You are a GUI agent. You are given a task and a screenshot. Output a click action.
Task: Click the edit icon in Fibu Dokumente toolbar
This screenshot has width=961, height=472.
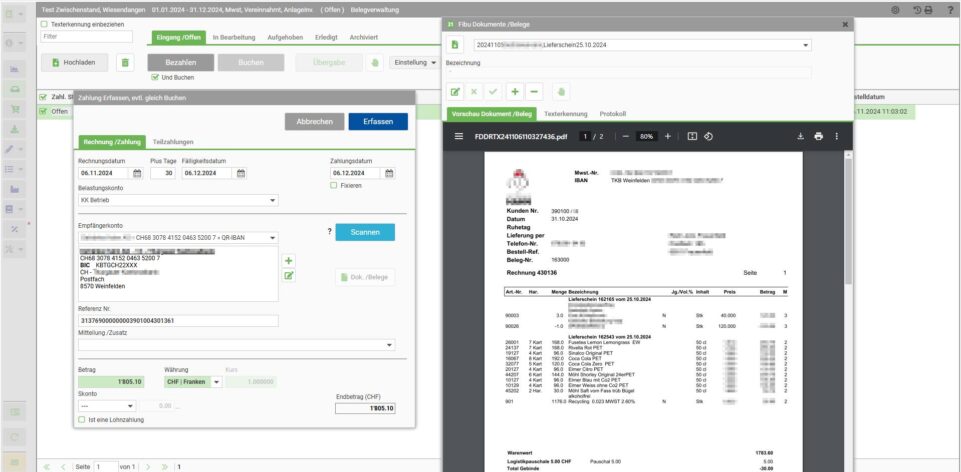455,92
